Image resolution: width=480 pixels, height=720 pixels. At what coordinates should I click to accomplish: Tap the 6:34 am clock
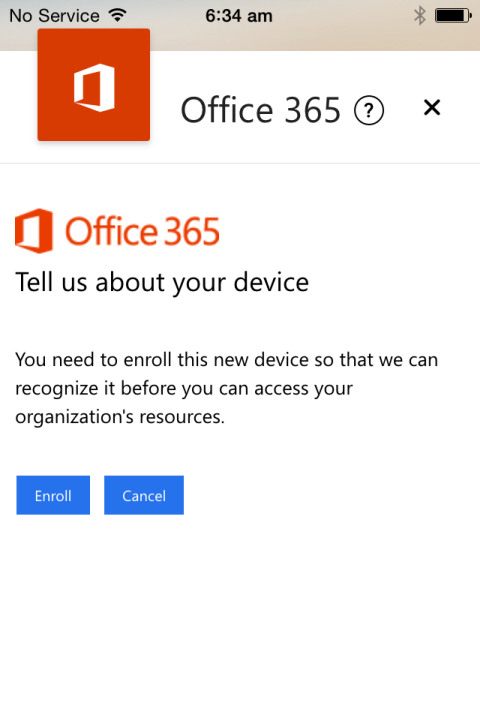point(239,16)
